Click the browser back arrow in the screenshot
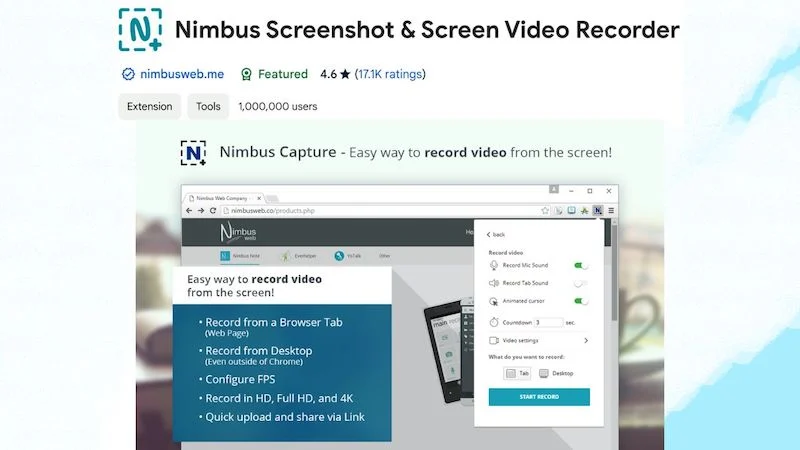Screen dimensions: 800x450 (x=189, y=211)
